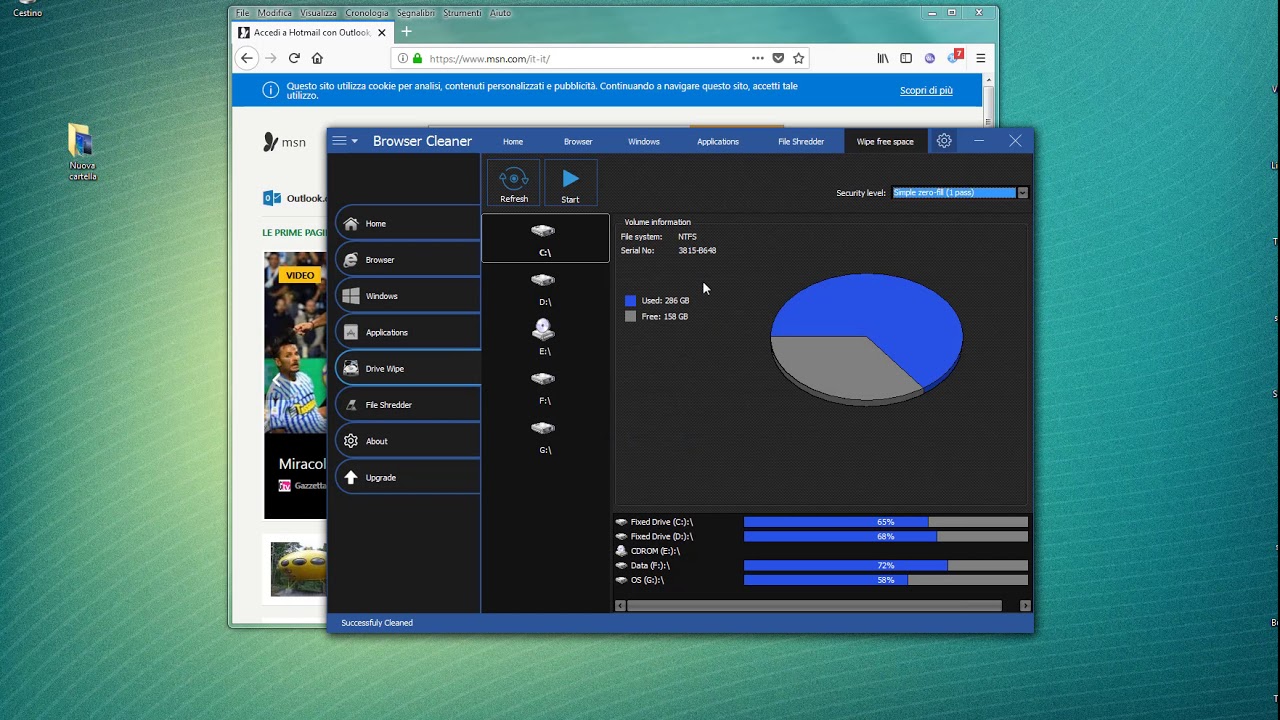Viewport: 1280px width, 720px height.
Task: Click the gray Free color legend square
Action: [x=630, y=316]
